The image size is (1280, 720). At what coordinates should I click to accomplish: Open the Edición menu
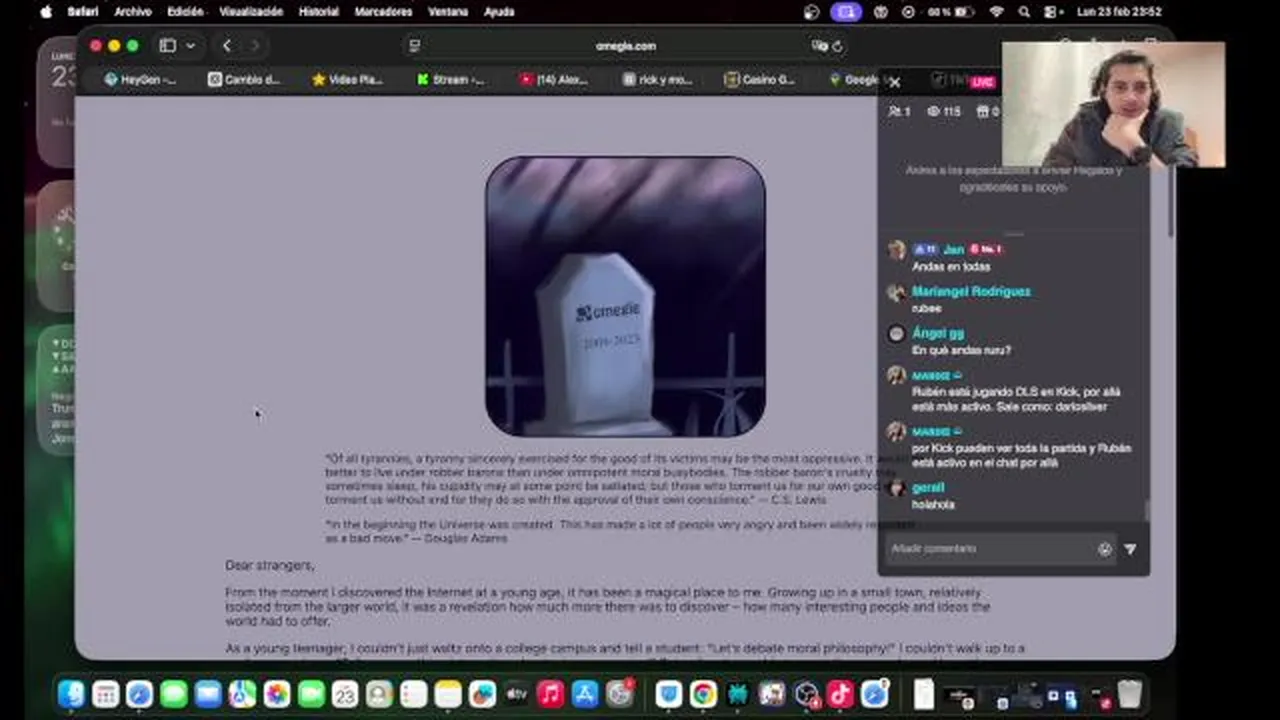(x=186, y=12)
